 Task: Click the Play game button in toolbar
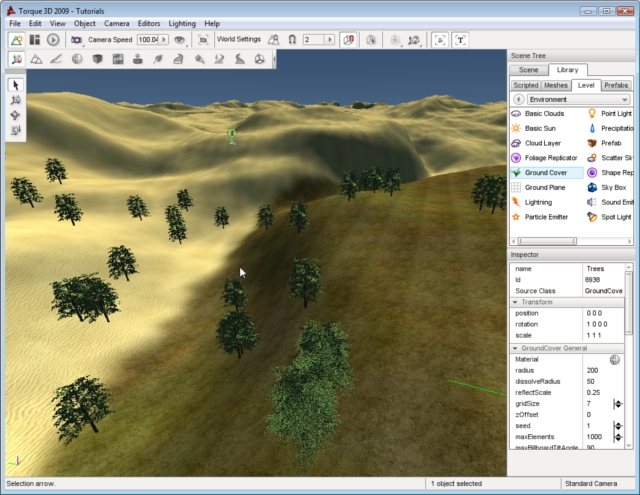[x=53, y=40]
